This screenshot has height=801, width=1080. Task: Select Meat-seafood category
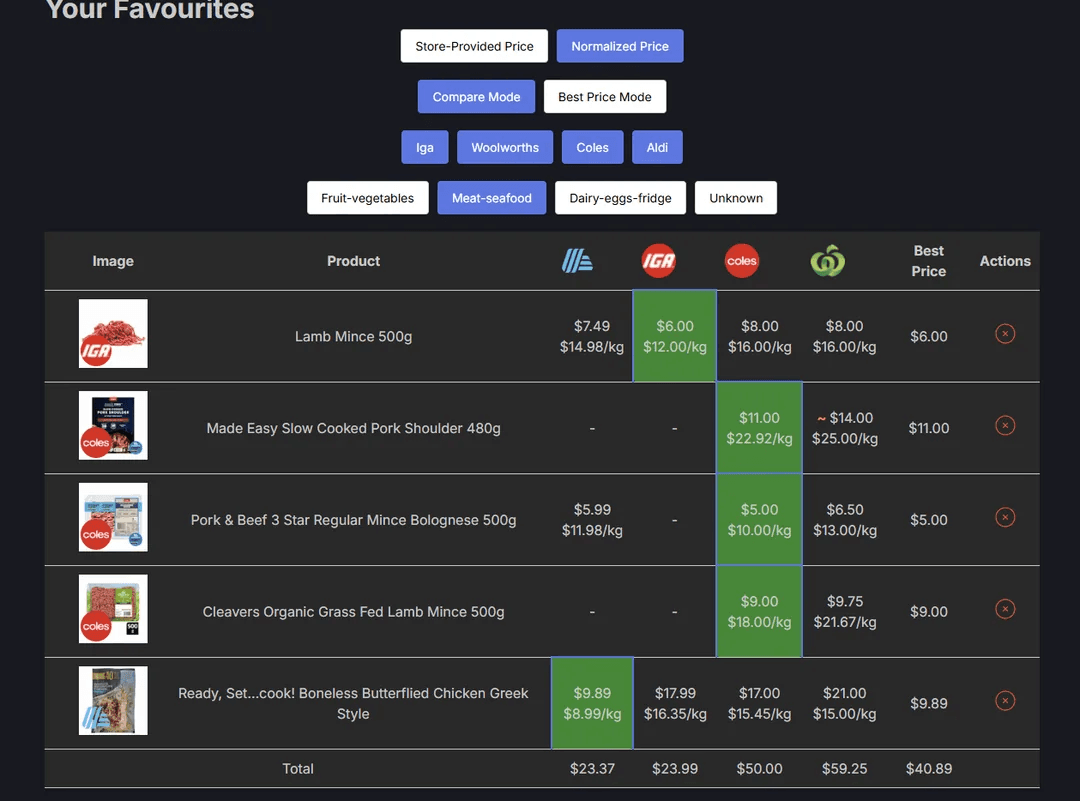(492, 198)
